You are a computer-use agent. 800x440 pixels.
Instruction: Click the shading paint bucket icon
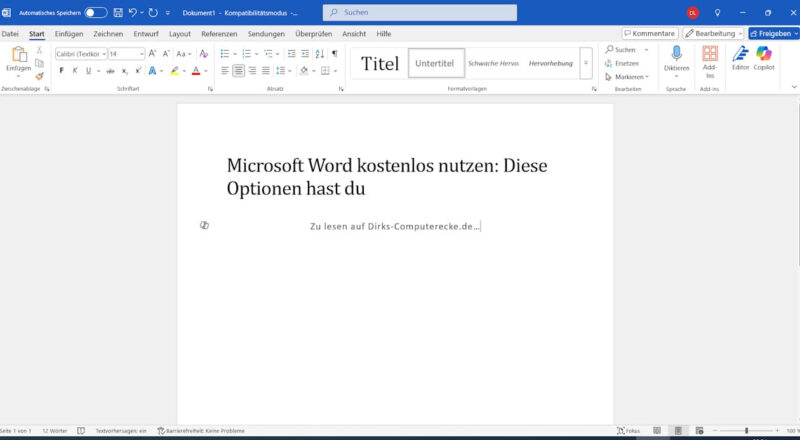tap(304, 70)
